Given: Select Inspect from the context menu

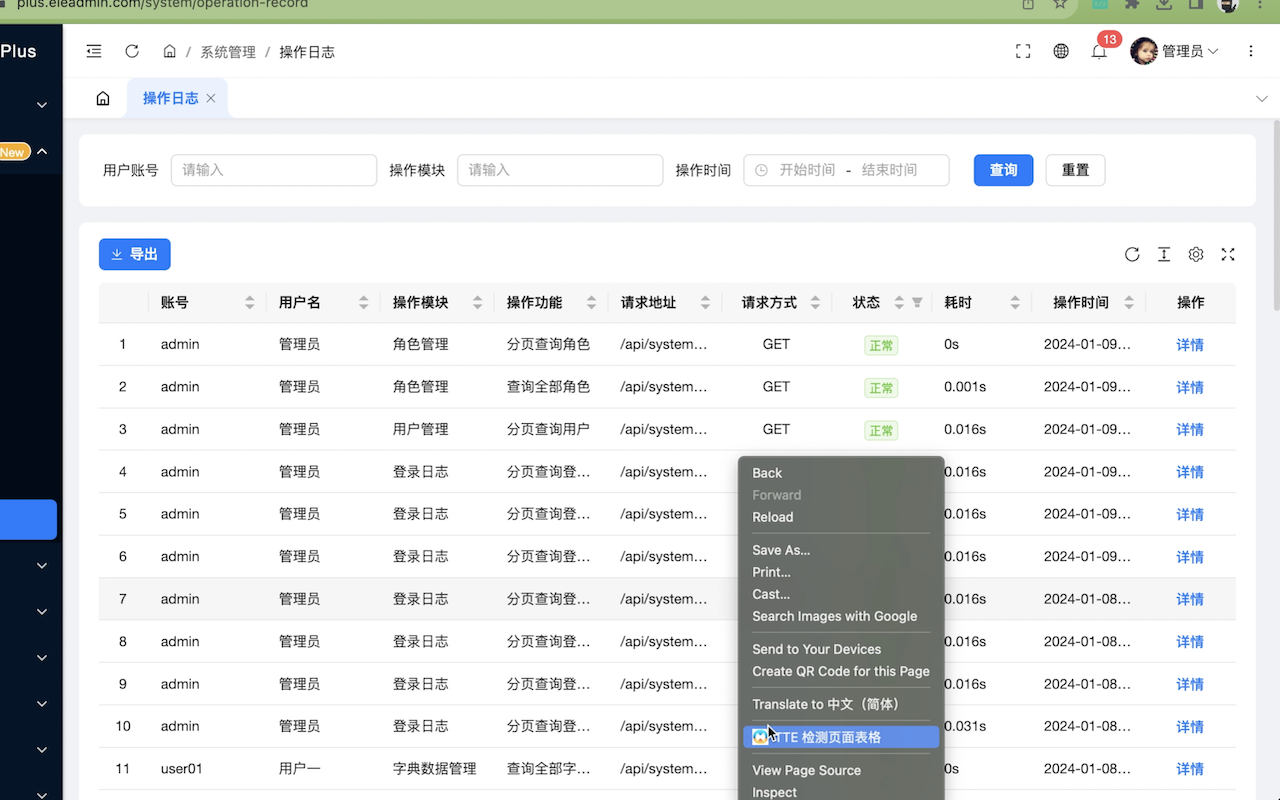Looking at the screenshot, I should (x=774, y=791).
